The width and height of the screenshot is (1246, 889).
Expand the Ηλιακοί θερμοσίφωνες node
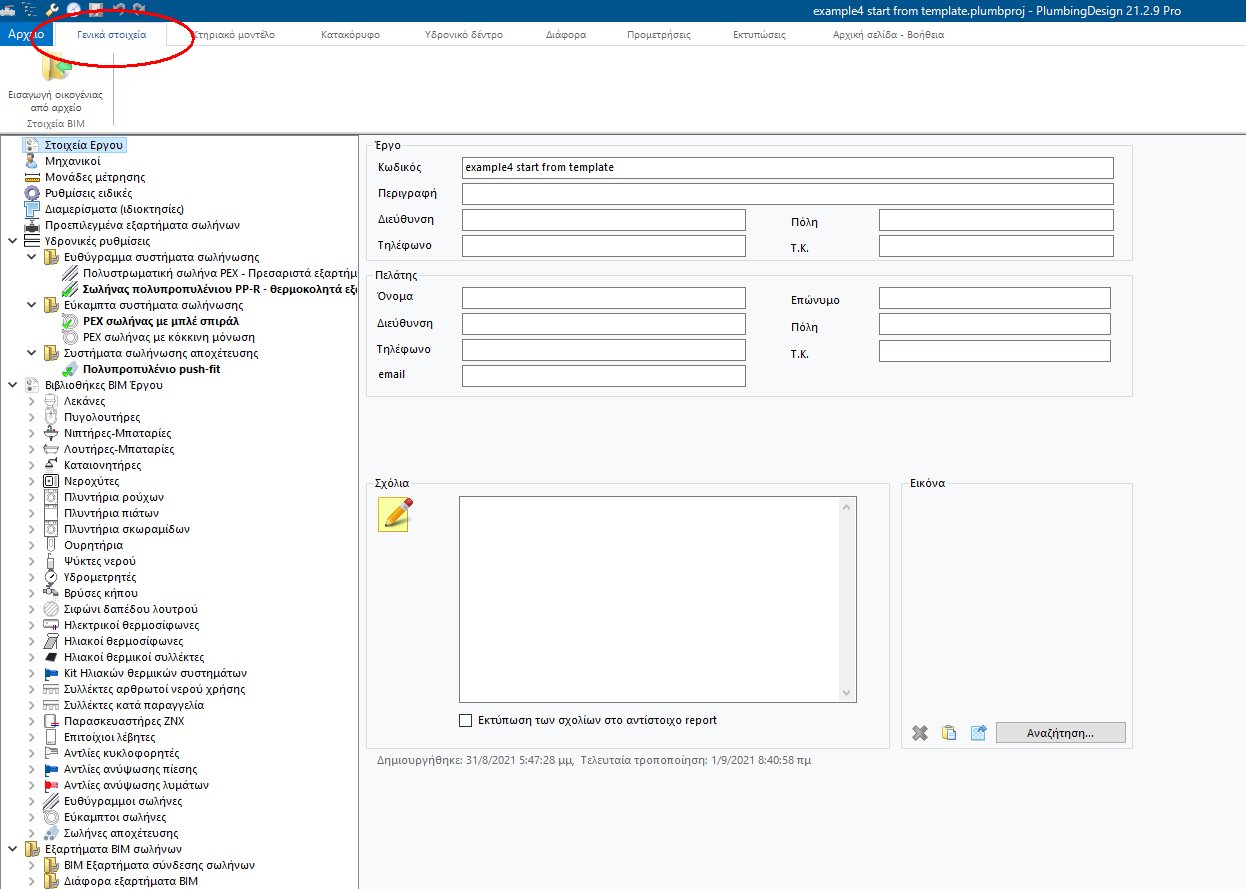tap(31, 641)
